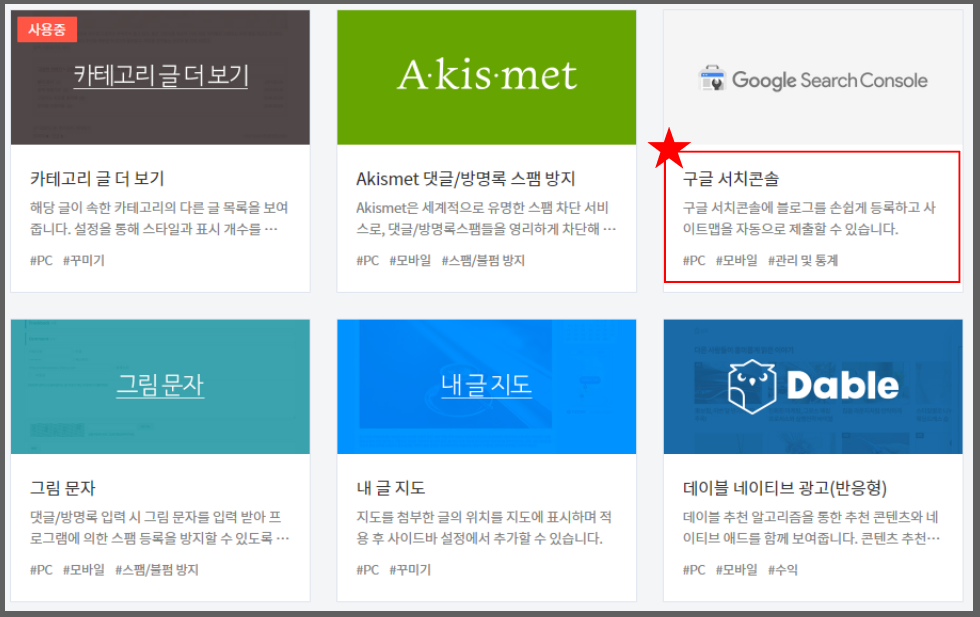Viewport: 980px width, 617px height.
Task: Click the 데이블 추천 알고리즘 description text
Action: [x=811, y=528]
